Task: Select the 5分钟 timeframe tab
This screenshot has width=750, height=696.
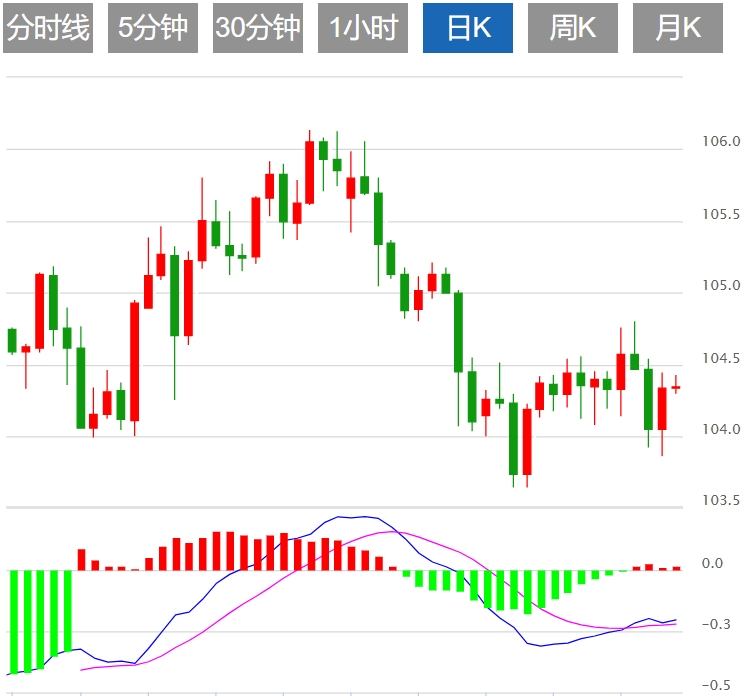Action: pos(153,28)
